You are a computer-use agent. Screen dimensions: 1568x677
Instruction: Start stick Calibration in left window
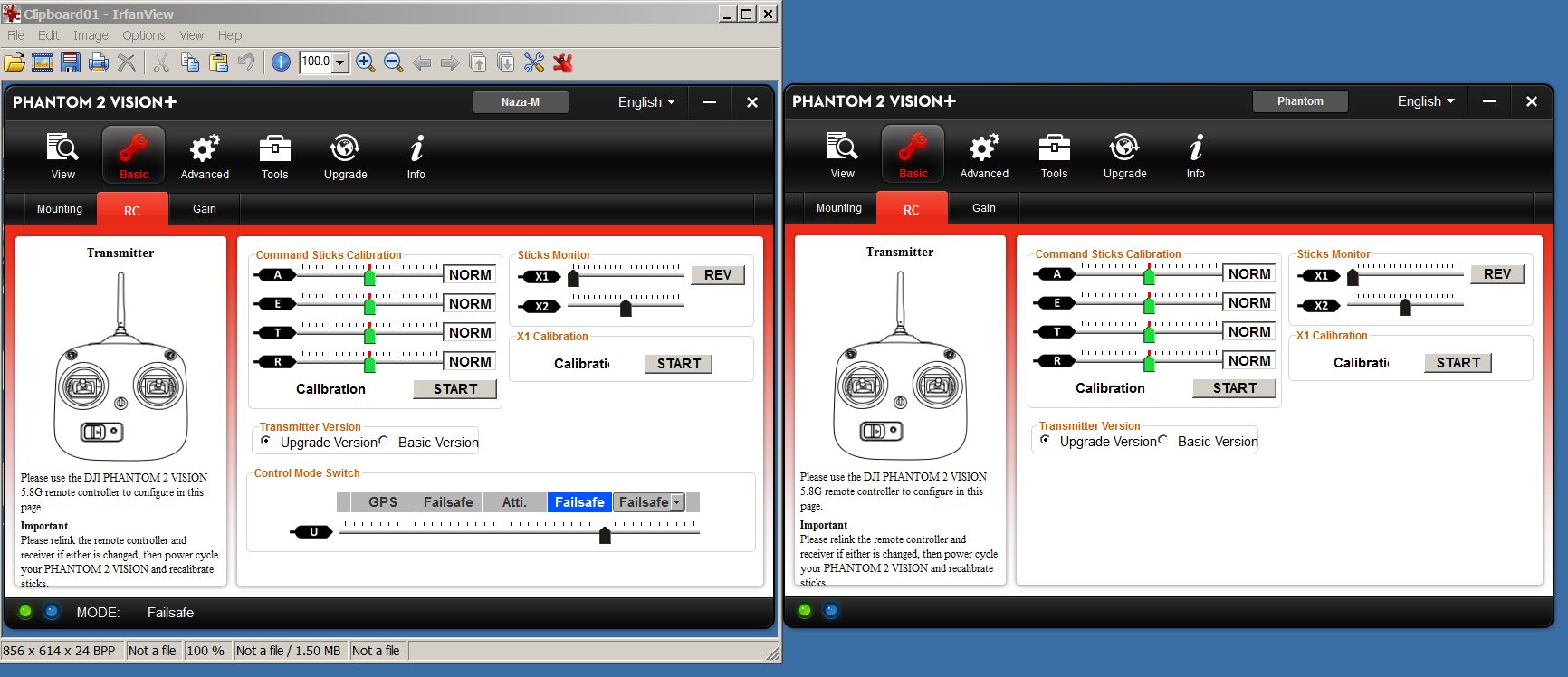tap(455, 389)
